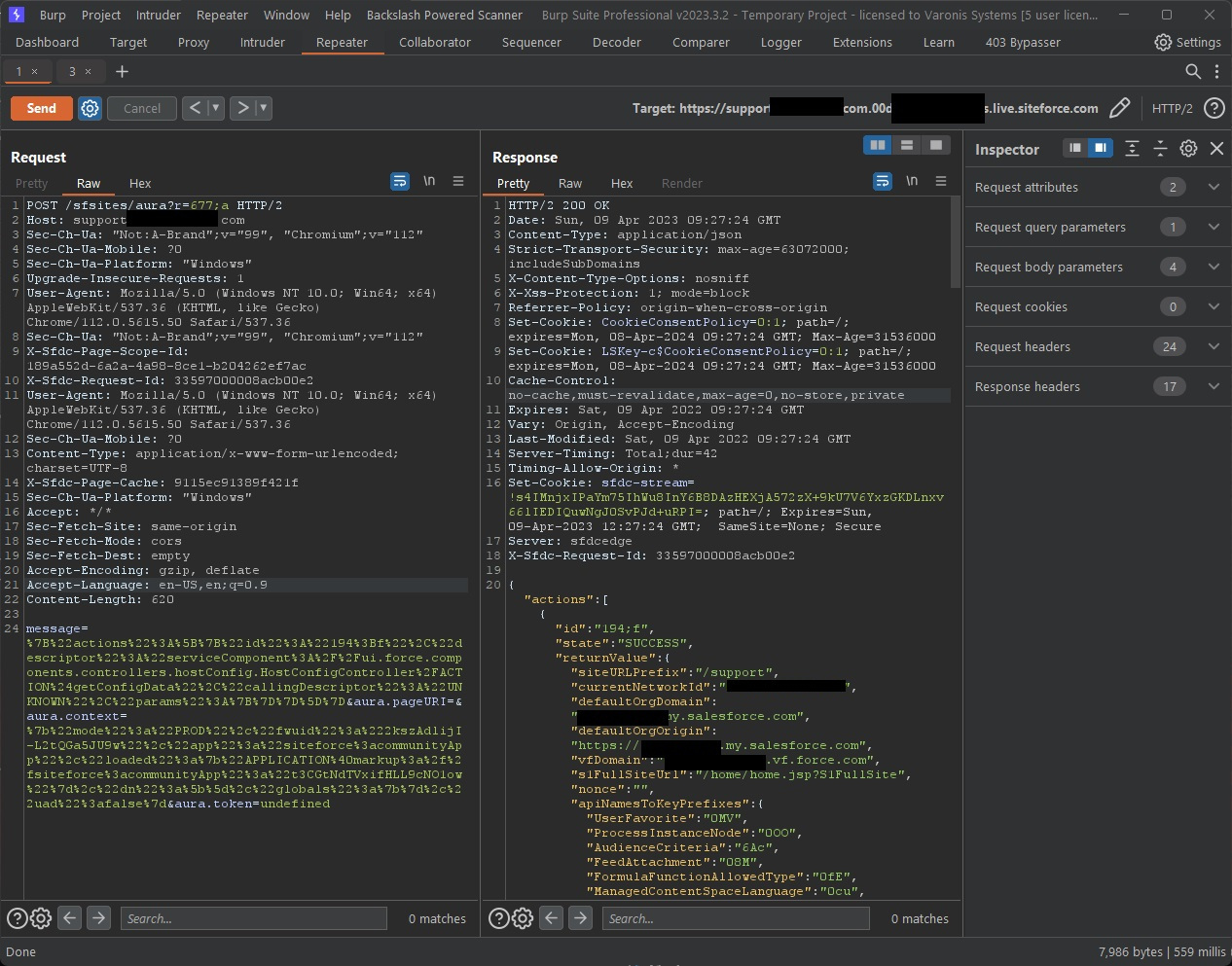1232x966 pixels.
Task: Show the Response in Hex view
Action: tap(622, 183)
